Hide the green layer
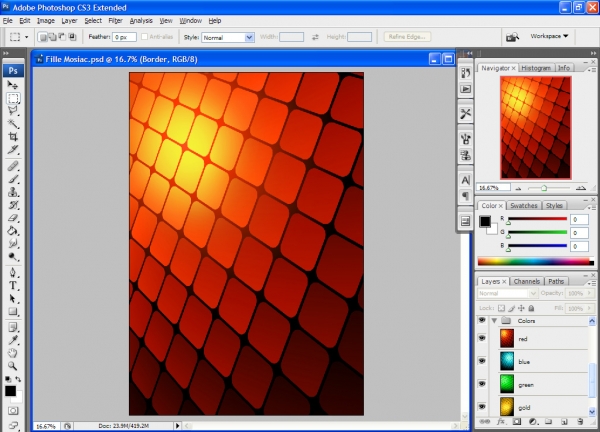600x432 pixels. pyautogui.click(x=482, y=384)
